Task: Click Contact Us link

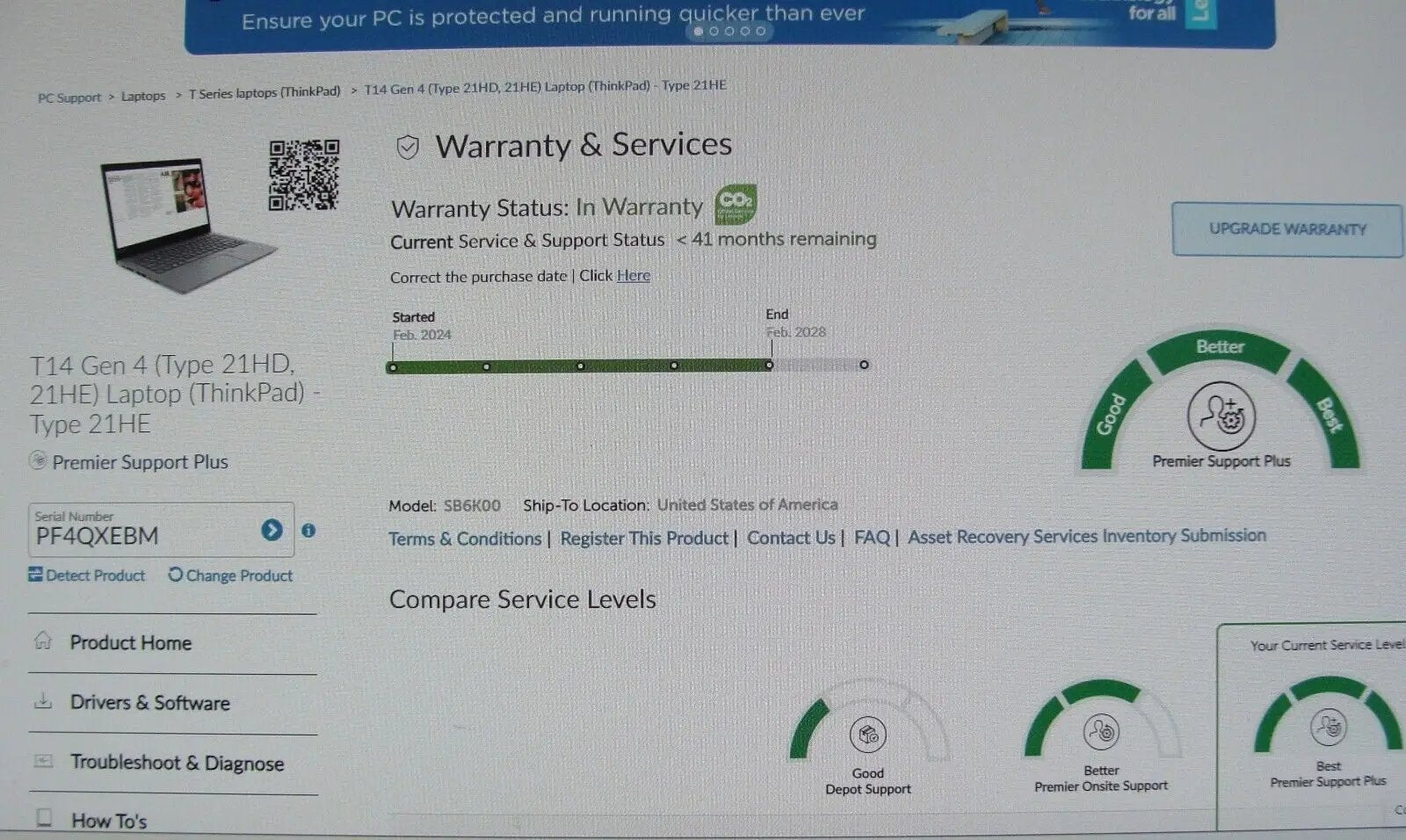Action: click(791, 538)
